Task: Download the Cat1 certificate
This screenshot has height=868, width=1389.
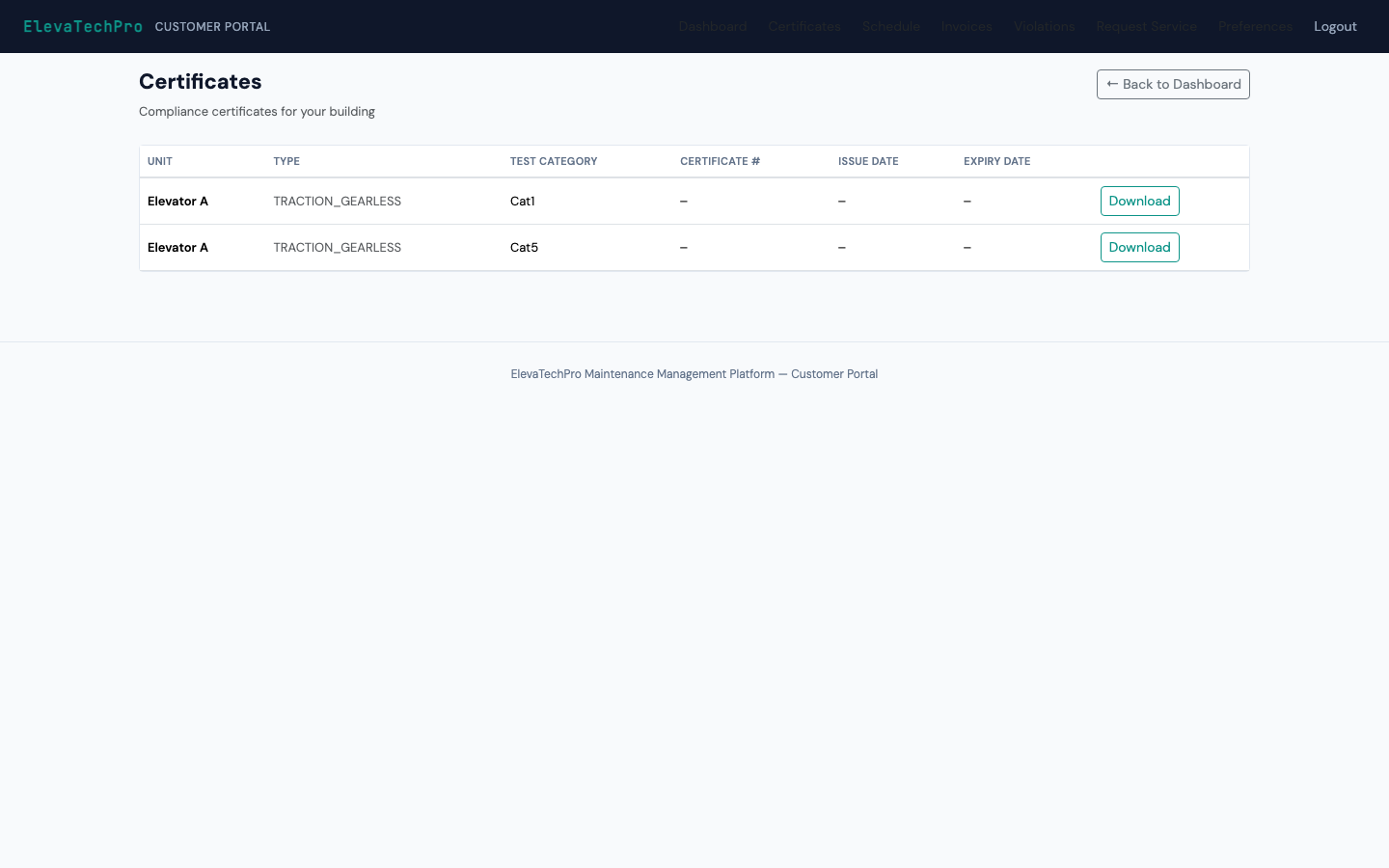Action: (x=1139, y=201)
